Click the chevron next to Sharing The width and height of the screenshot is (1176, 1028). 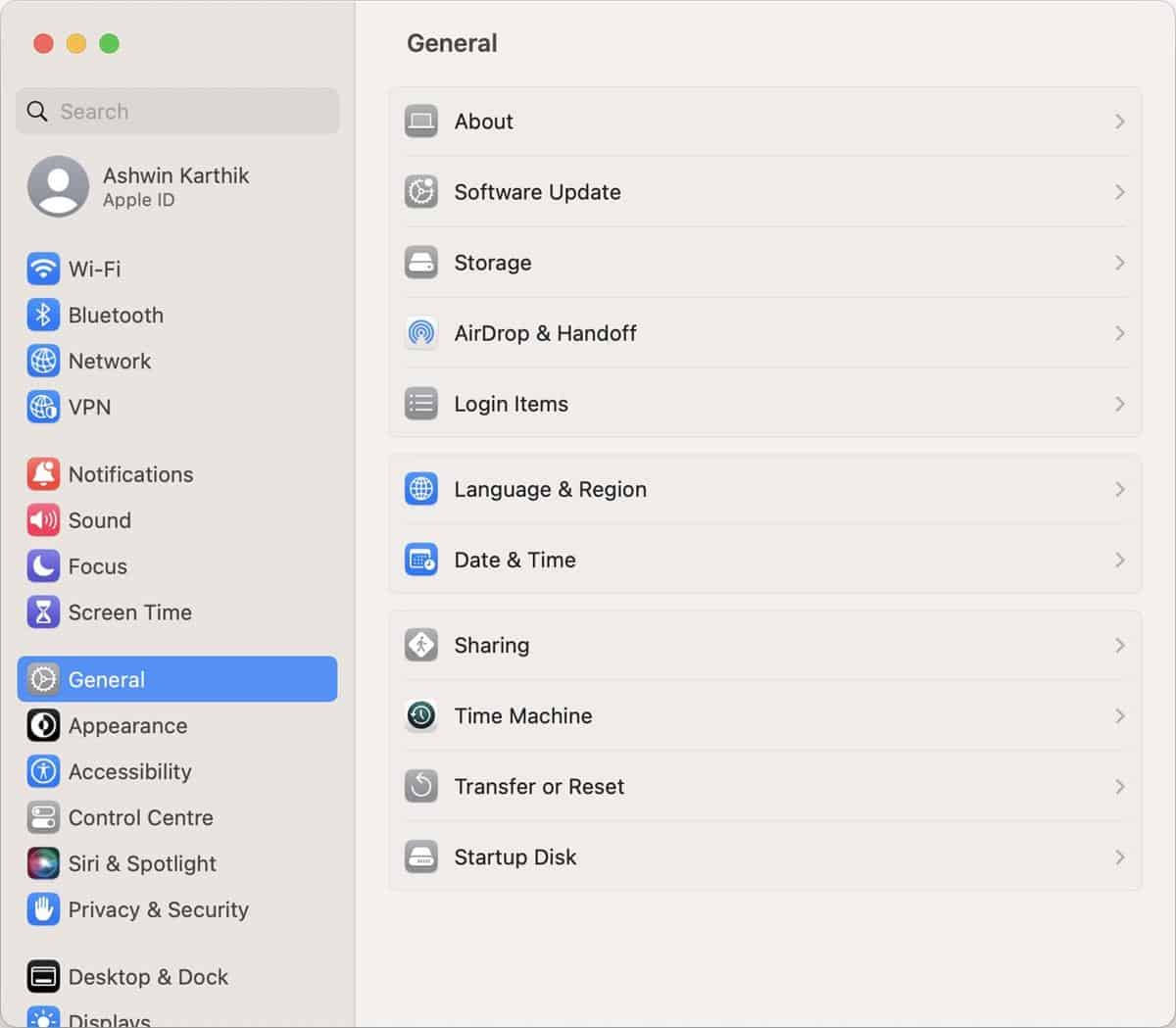click(x=1119, y=645)
